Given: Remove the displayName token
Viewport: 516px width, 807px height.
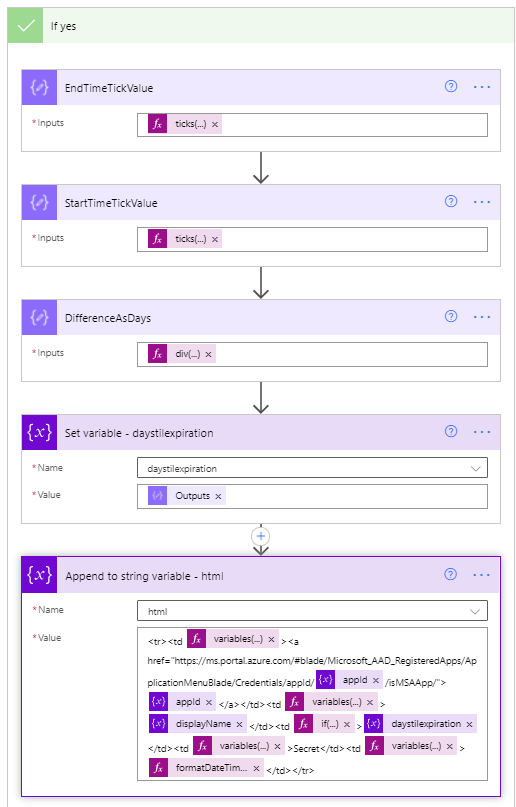Looking at the screenshot, I should [x=239, y=724].
